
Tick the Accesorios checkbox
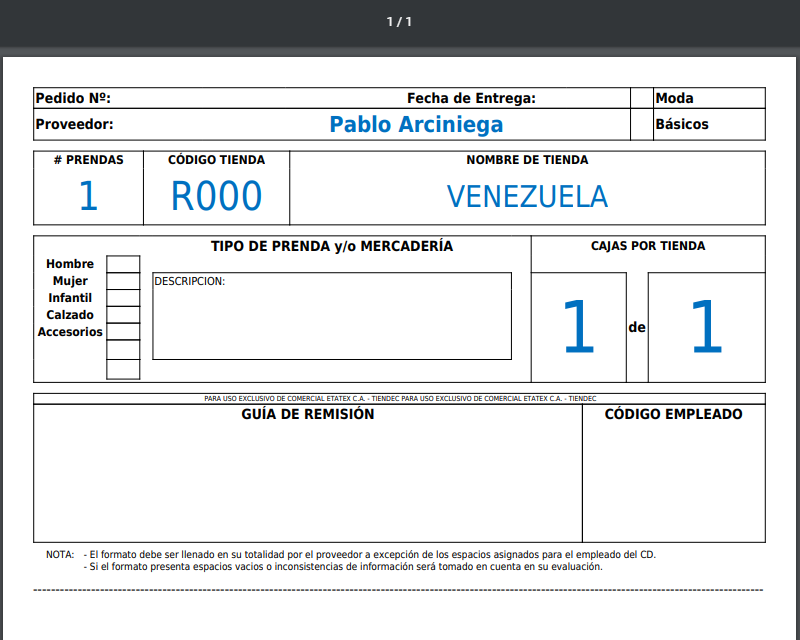[x=123, y=332]
